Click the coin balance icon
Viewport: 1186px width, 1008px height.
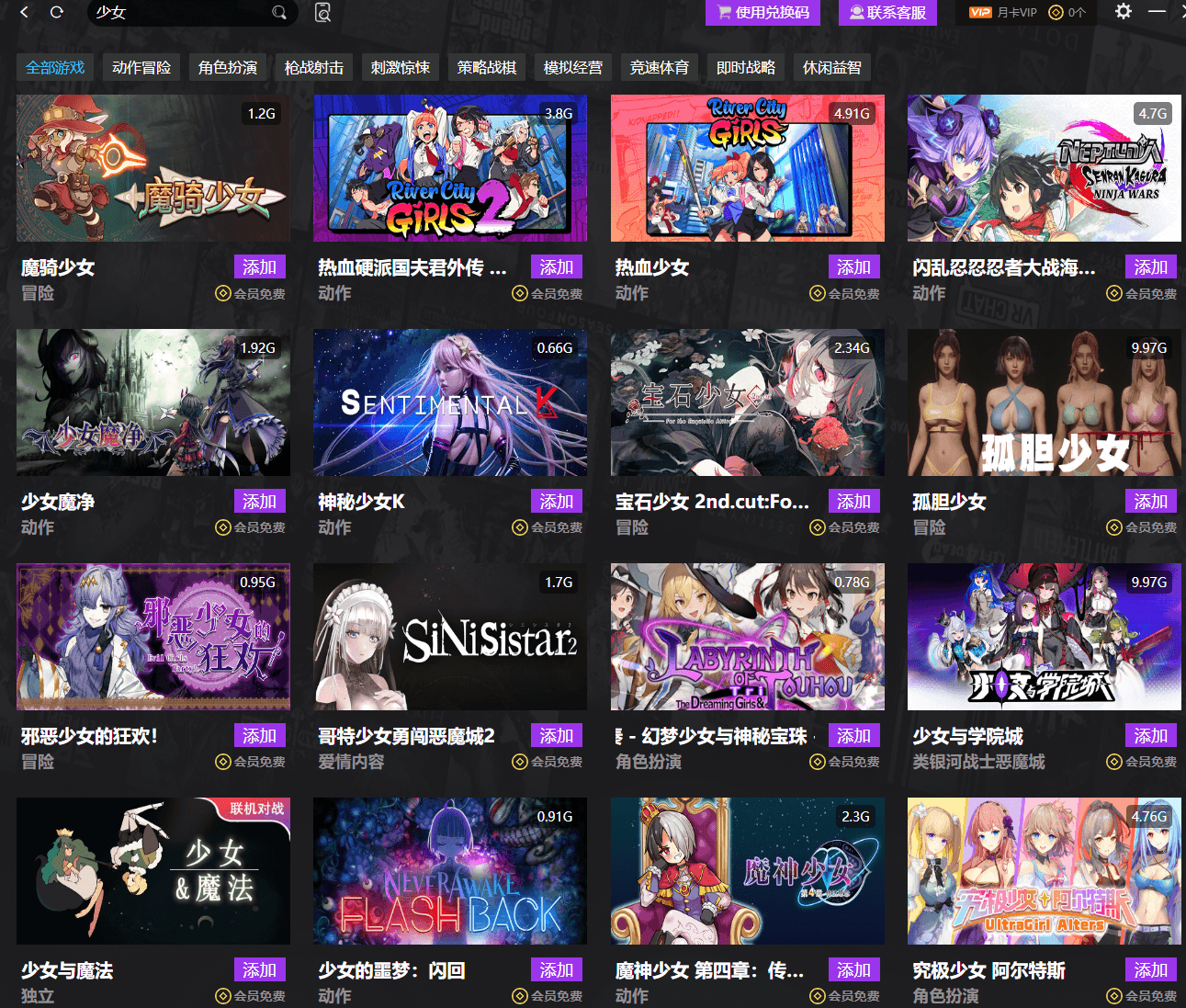point(1056,12)
